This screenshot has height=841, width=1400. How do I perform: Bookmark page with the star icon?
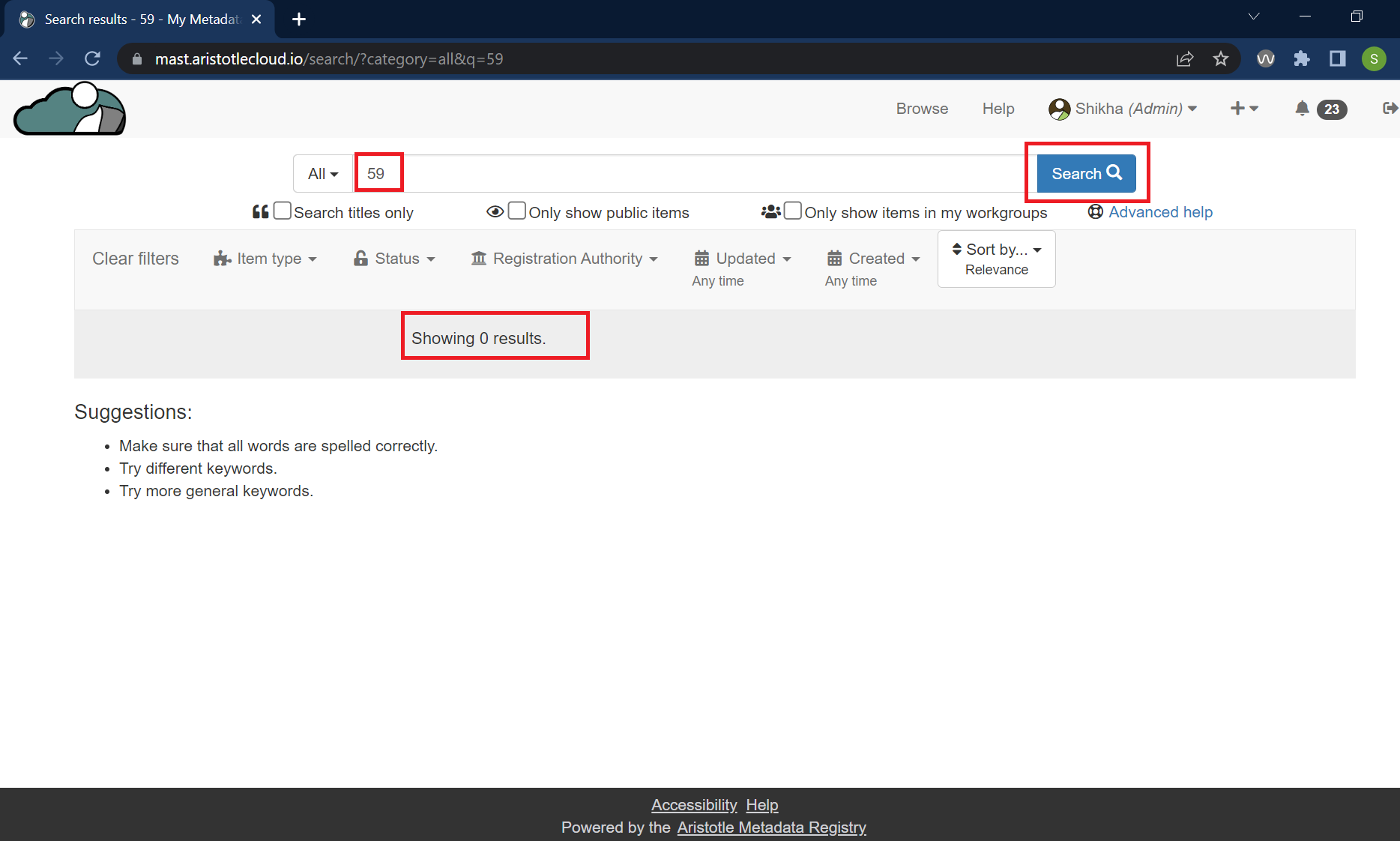point(1221,59)
